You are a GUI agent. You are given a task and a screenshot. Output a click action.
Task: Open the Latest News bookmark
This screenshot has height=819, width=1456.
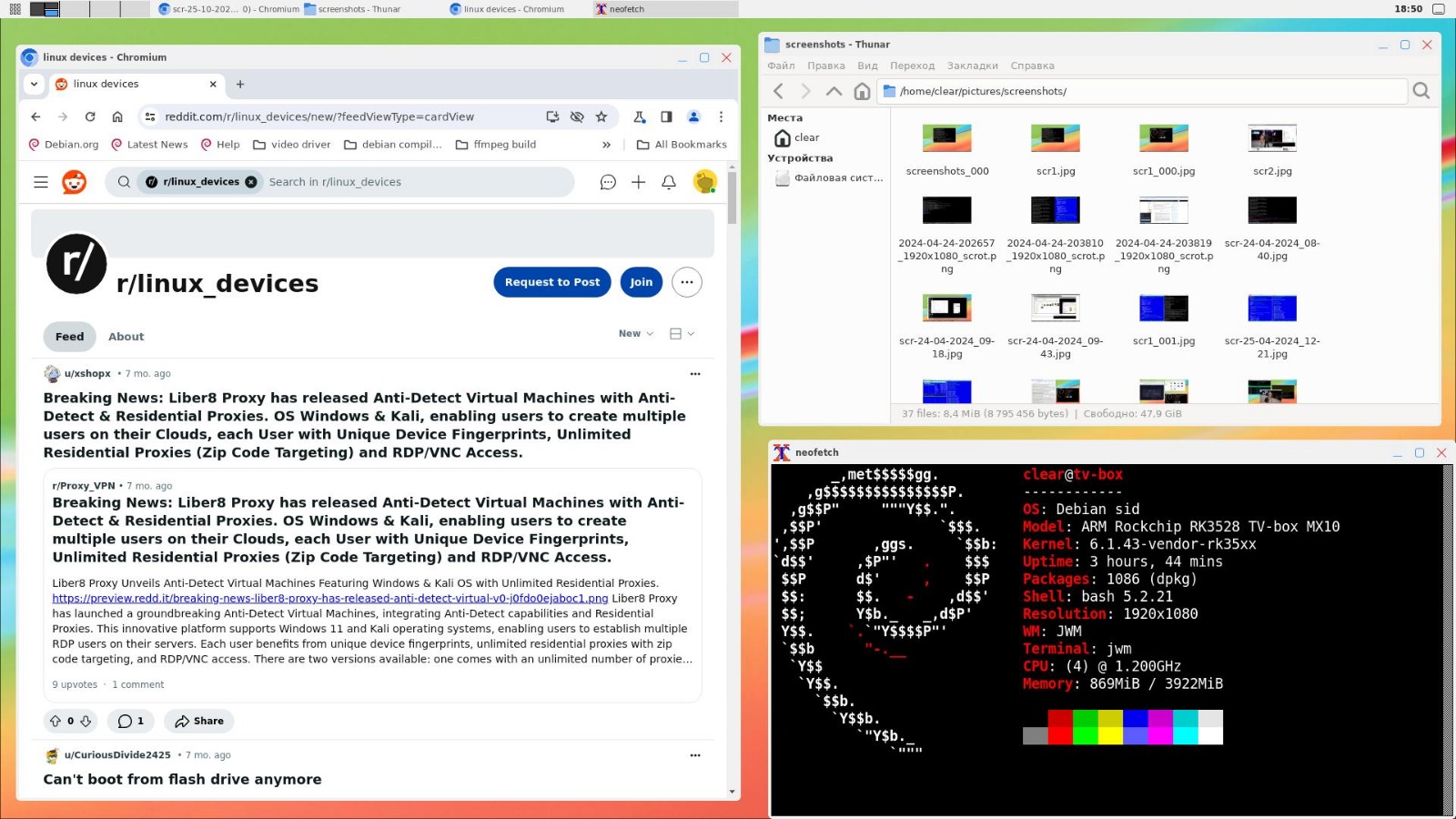(149, 145)
